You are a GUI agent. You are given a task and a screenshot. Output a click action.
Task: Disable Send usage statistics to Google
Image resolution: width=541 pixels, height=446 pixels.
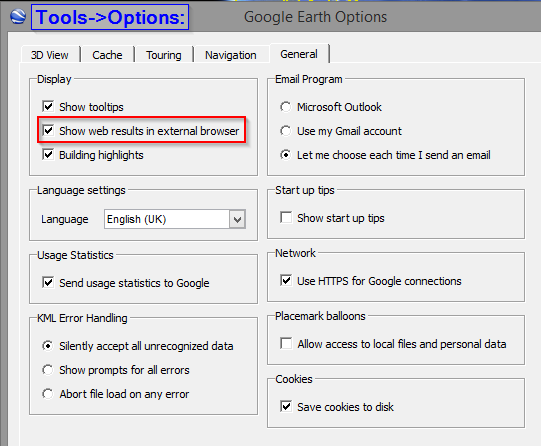click(x=48, y=283)
